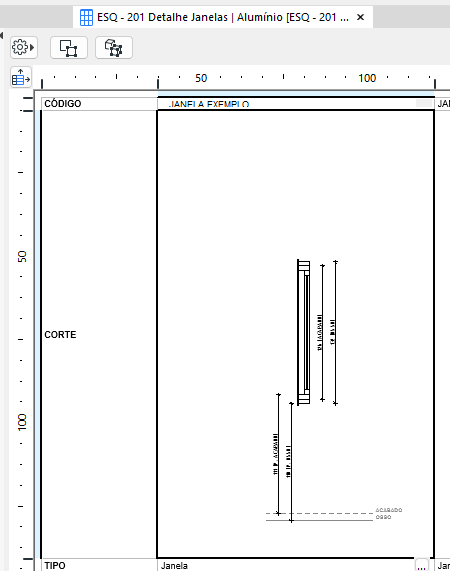Close the ESQ - 201 Detalhe Janelas tab

click(x=360, y=17)
